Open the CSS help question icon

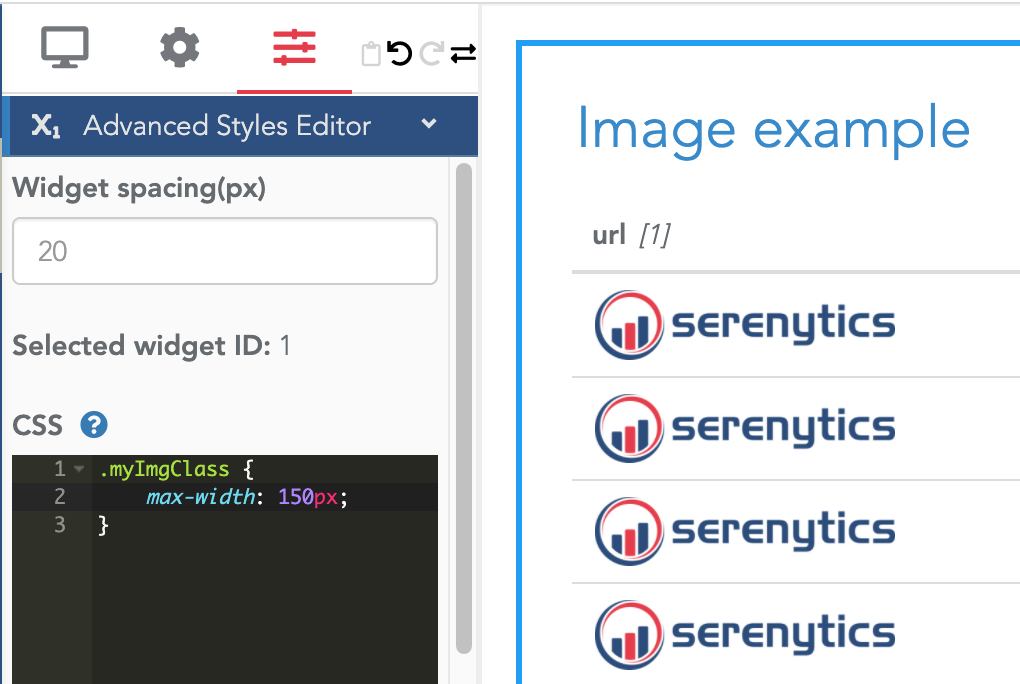(94, 425)
